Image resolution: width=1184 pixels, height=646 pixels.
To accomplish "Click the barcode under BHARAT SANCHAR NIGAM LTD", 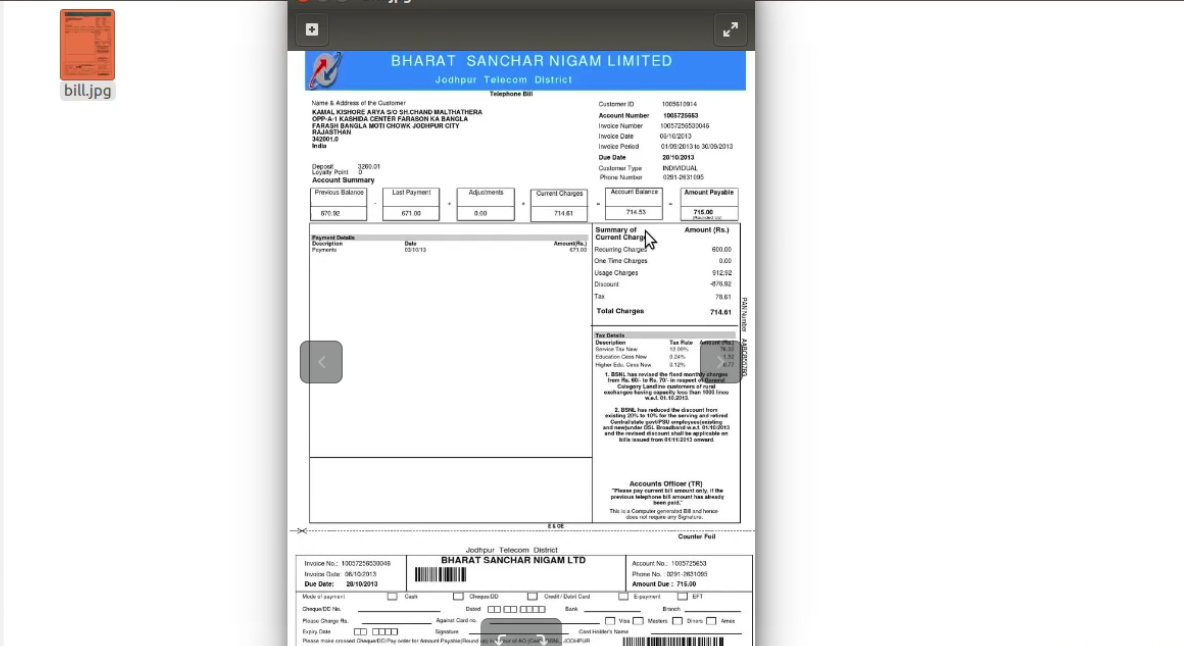I will tap(440, 575).
